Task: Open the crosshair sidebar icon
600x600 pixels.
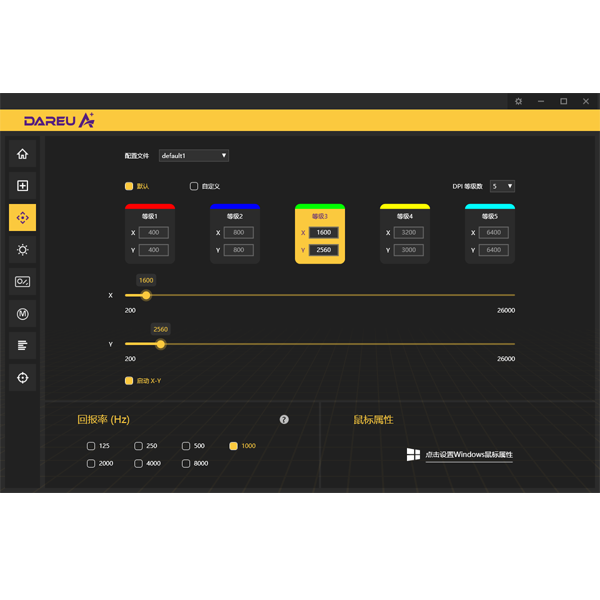Action: coord(22,378)
